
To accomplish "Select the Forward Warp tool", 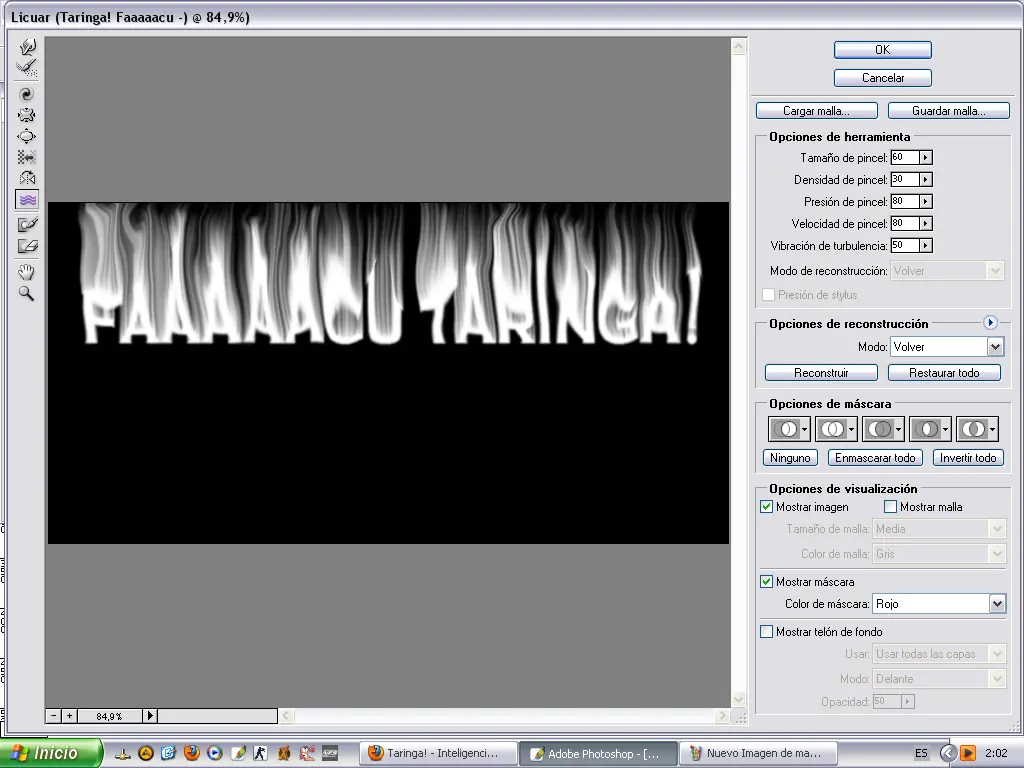I will pos(27,46).
